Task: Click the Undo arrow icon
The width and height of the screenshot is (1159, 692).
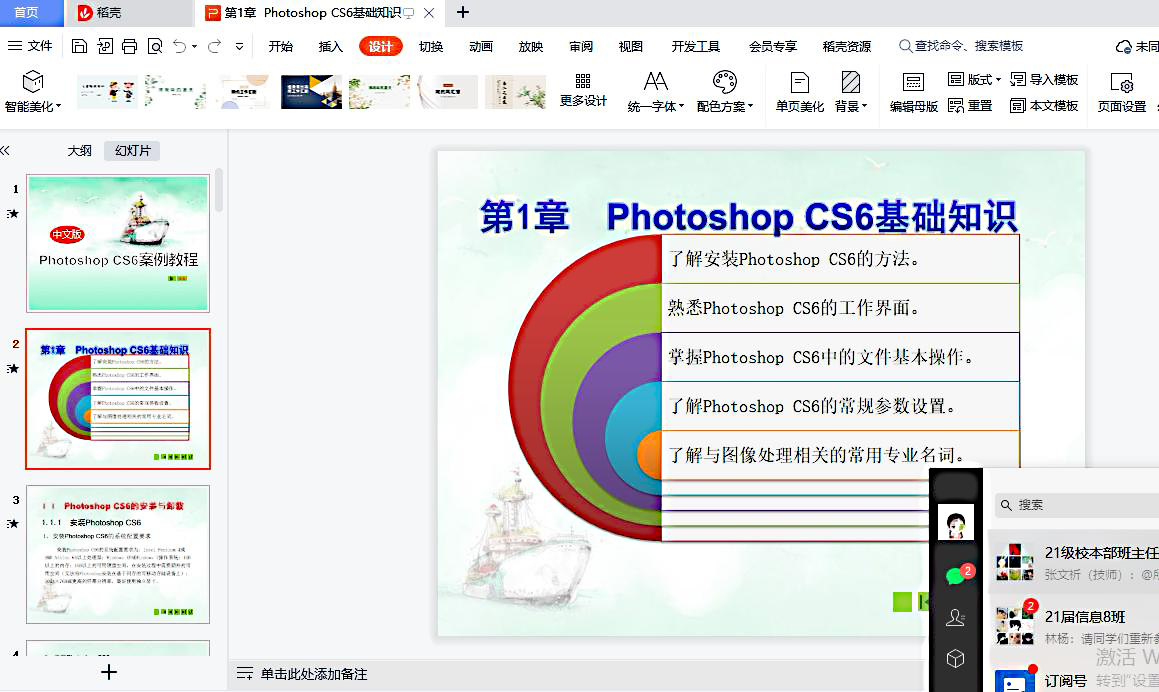Action: [x=180, y=47]
